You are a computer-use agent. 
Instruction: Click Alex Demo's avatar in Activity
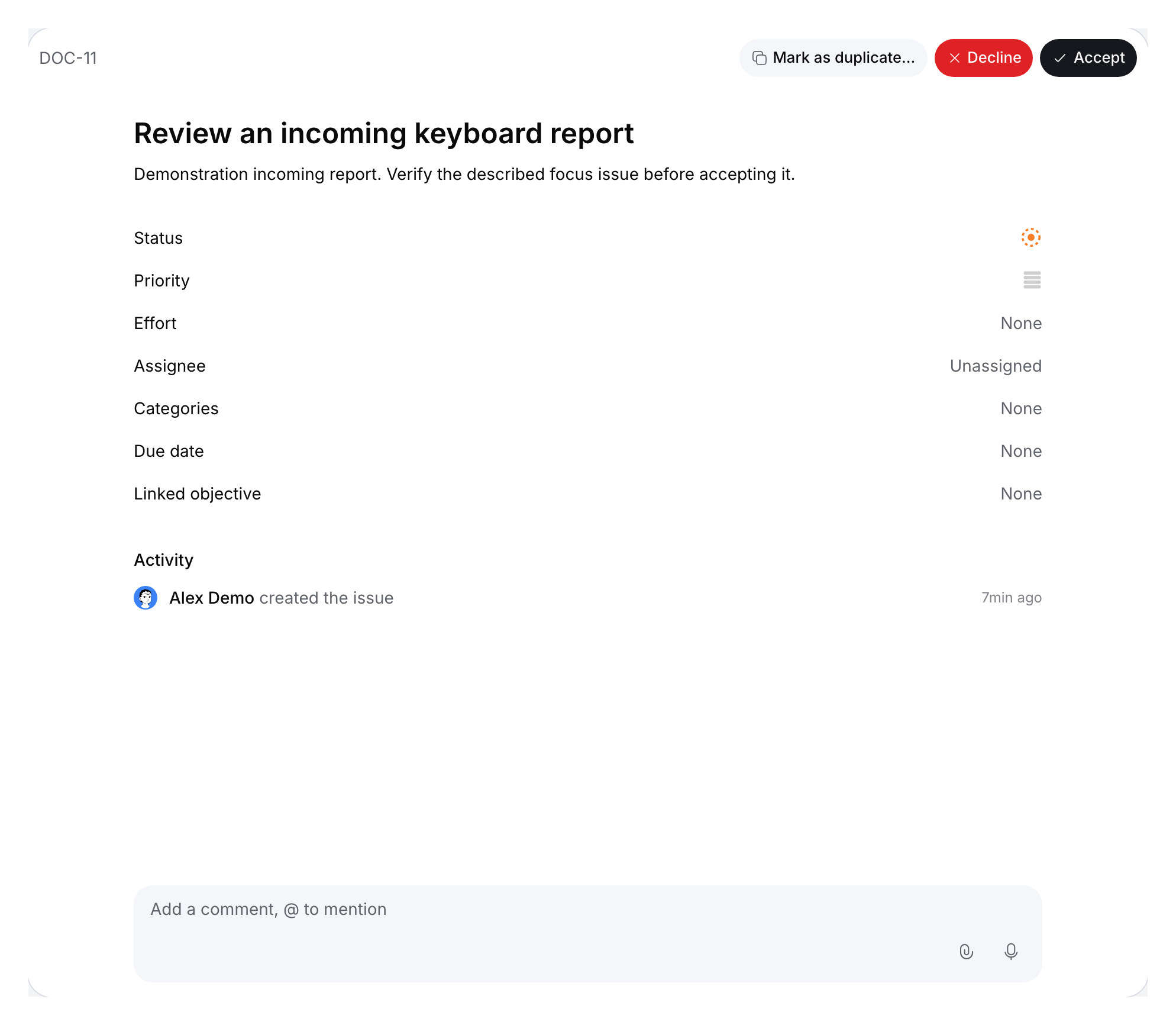click(146, 598)
